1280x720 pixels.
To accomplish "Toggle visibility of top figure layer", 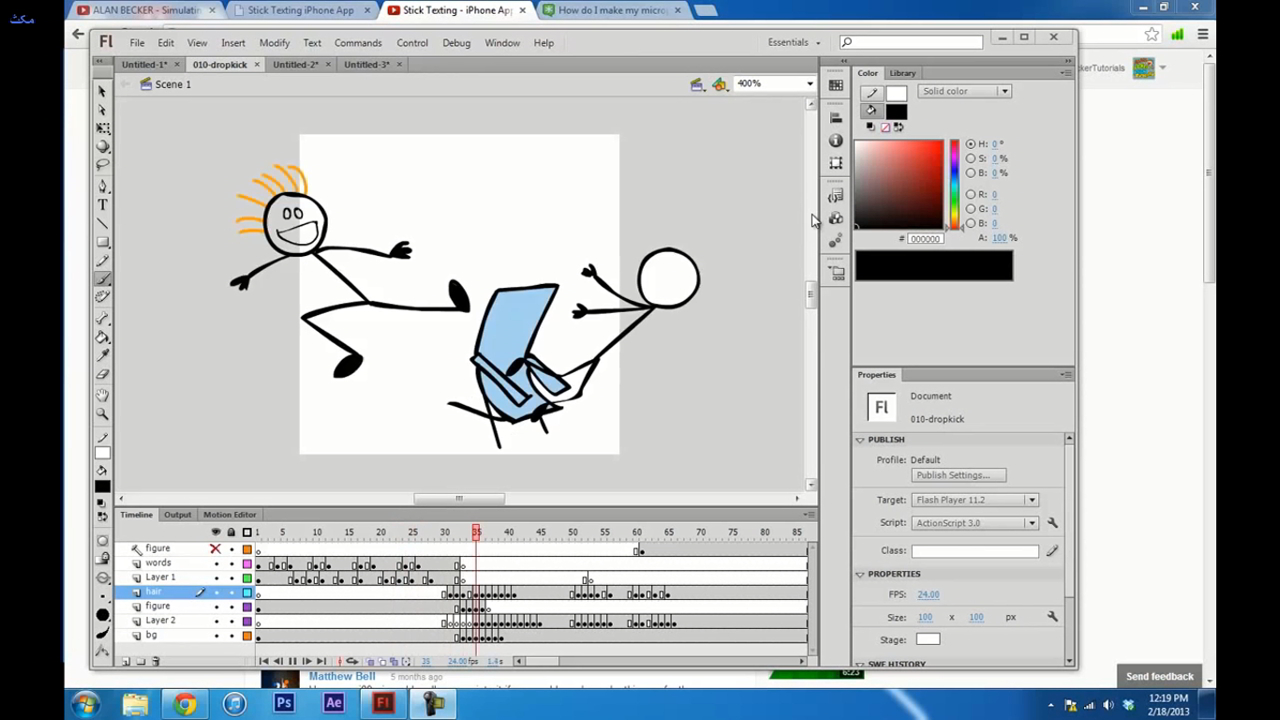I will coord(215,549).
